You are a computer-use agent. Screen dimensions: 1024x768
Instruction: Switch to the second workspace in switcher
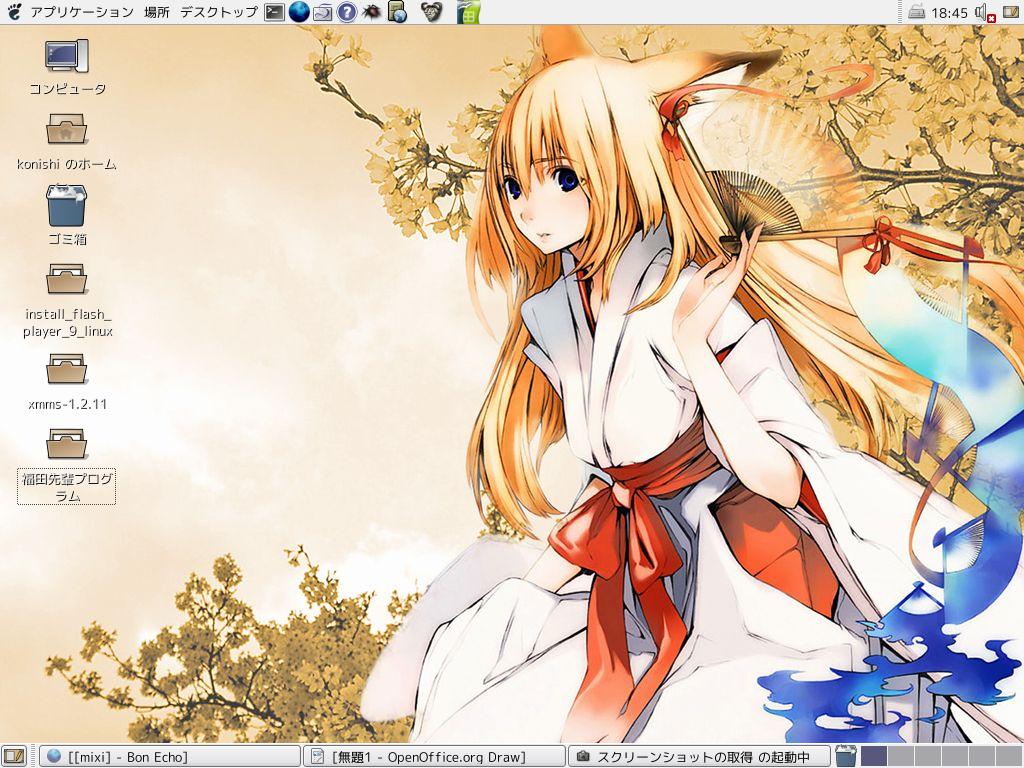901,757
